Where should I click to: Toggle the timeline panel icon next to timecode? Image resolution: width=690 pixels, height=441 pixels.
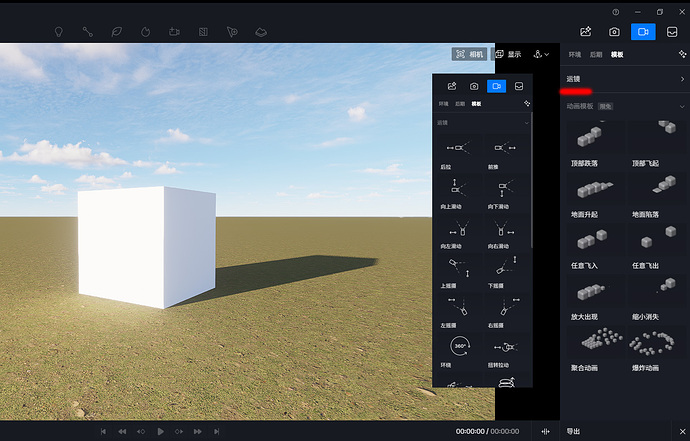(545, 431)
